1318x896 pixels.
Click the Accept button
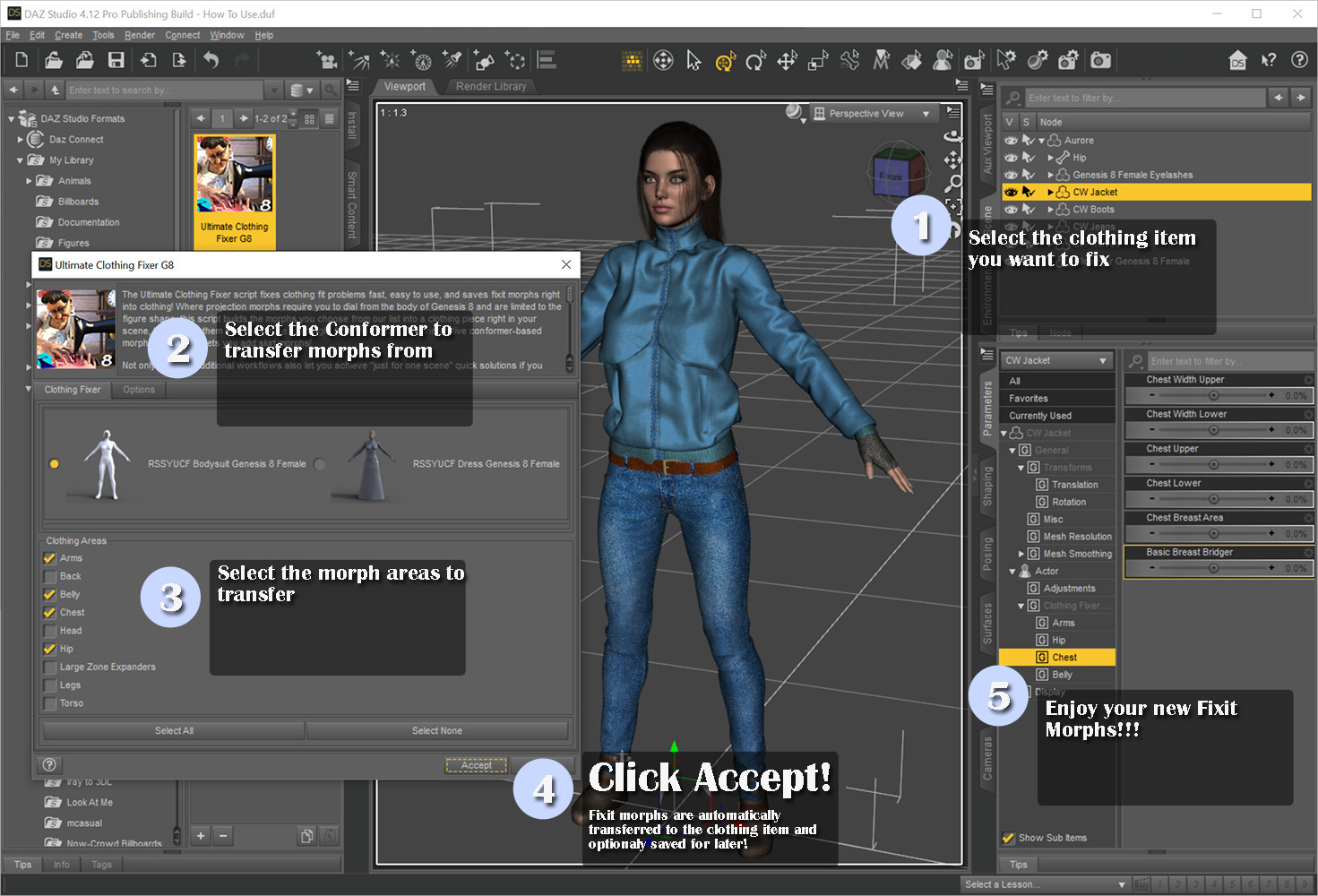(477, 765)
